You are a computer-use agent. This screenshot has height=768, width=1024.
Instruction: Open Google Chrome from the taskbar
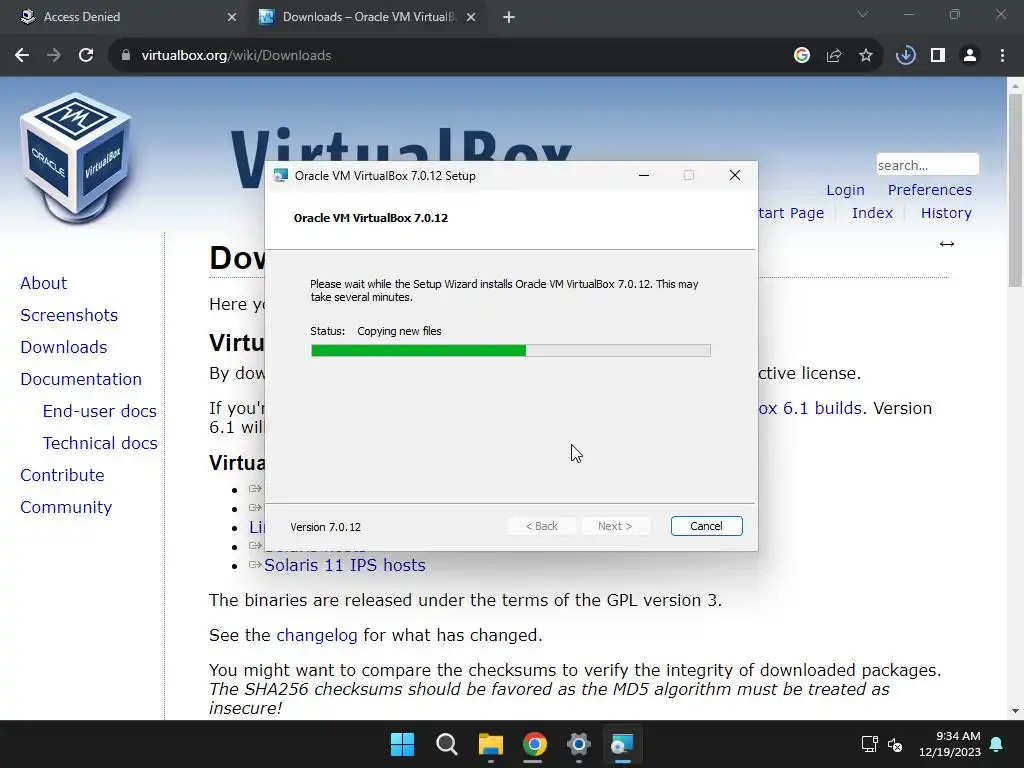[534, 744]
